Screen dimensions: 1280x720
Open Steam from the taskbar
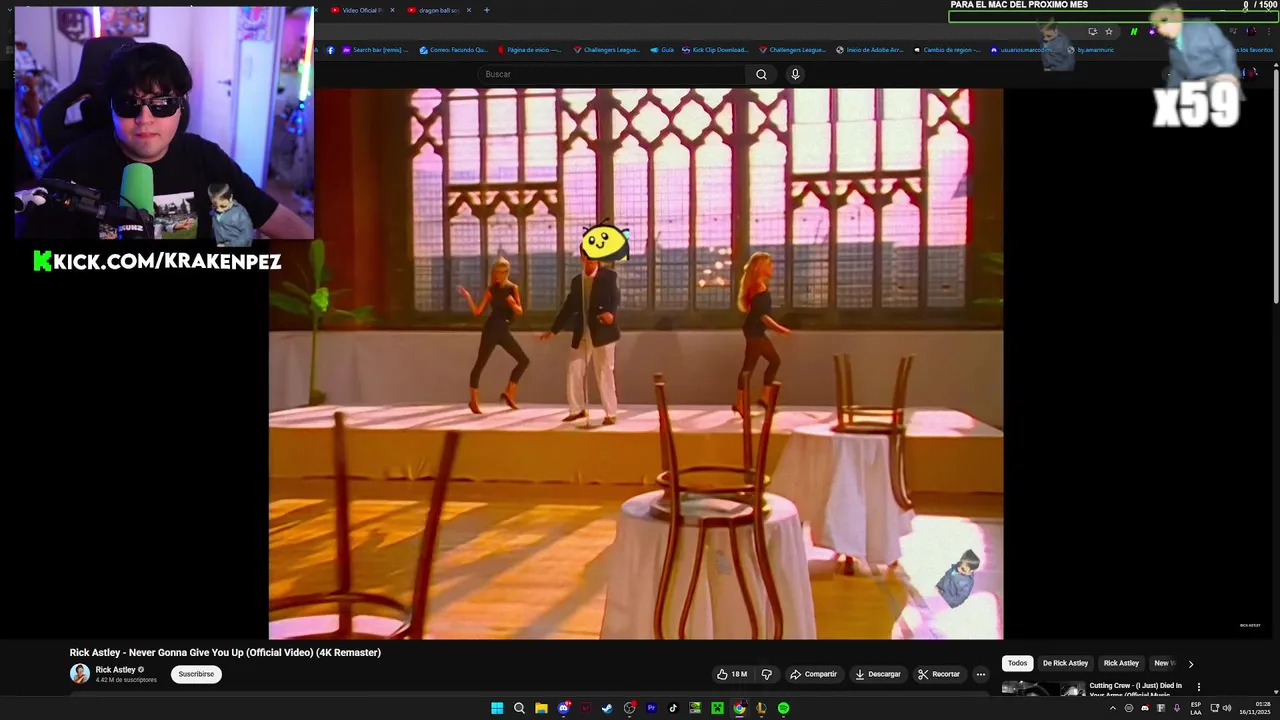pyautogui.click(x=607, y=708)
